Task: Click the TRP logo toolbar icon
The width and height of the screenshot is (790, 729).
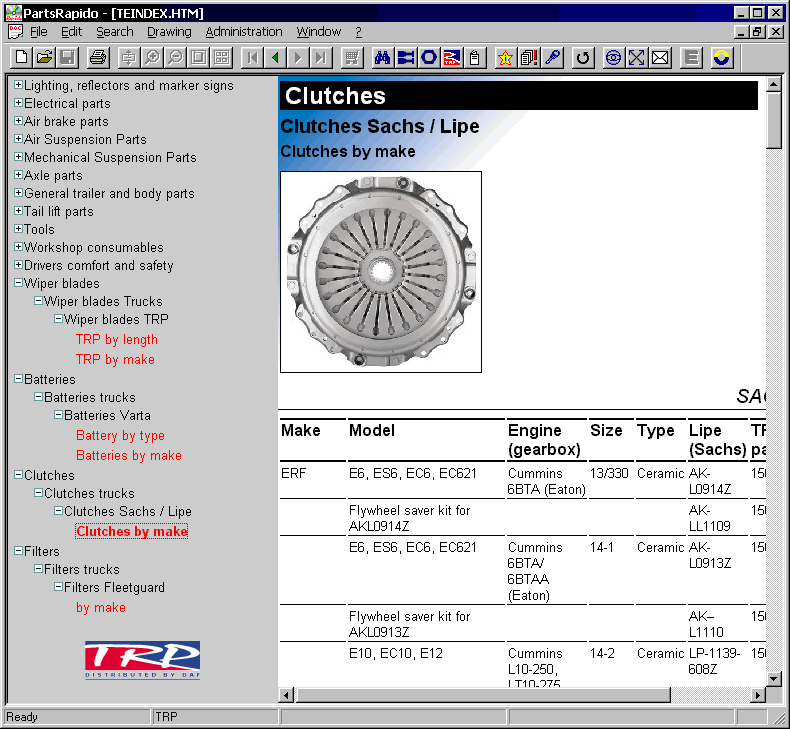Action: point(451,57)
